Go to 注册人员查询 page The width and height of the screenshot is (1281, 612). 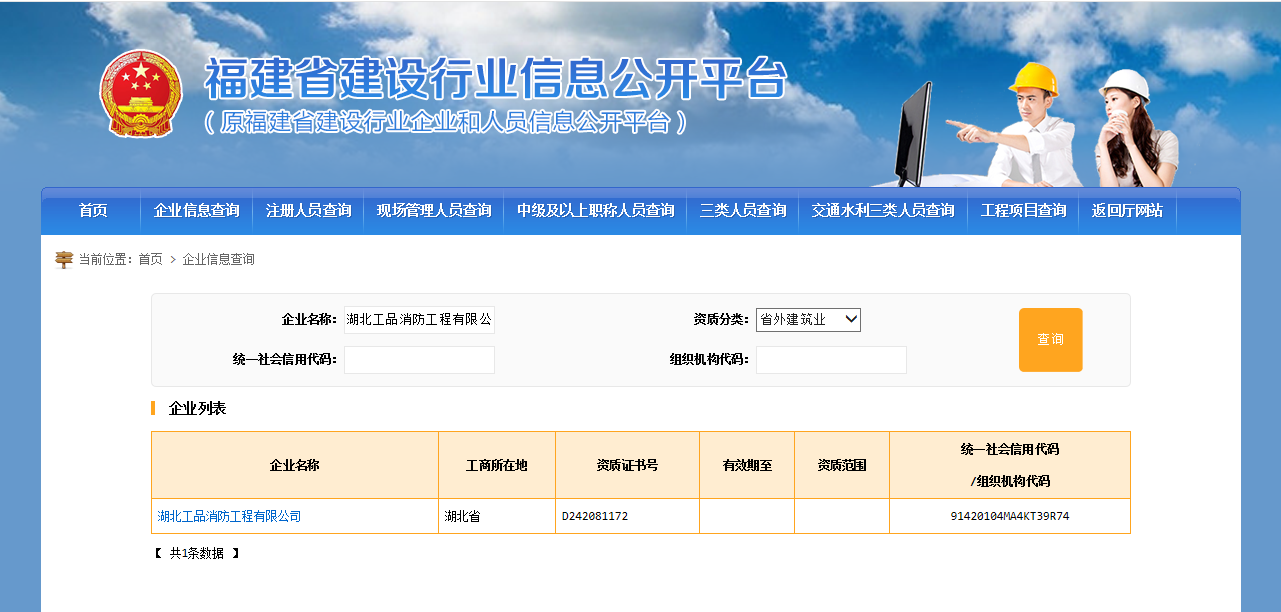coord(309,211)
